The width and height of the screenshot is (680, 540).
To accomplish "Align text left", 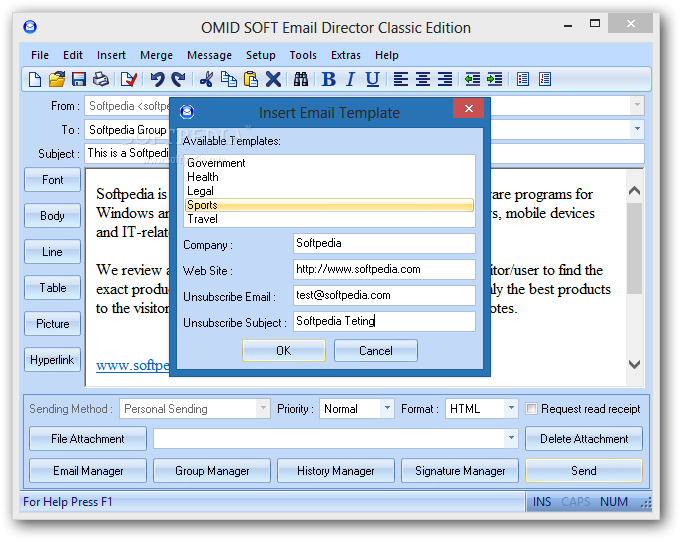I will [401, 79].
